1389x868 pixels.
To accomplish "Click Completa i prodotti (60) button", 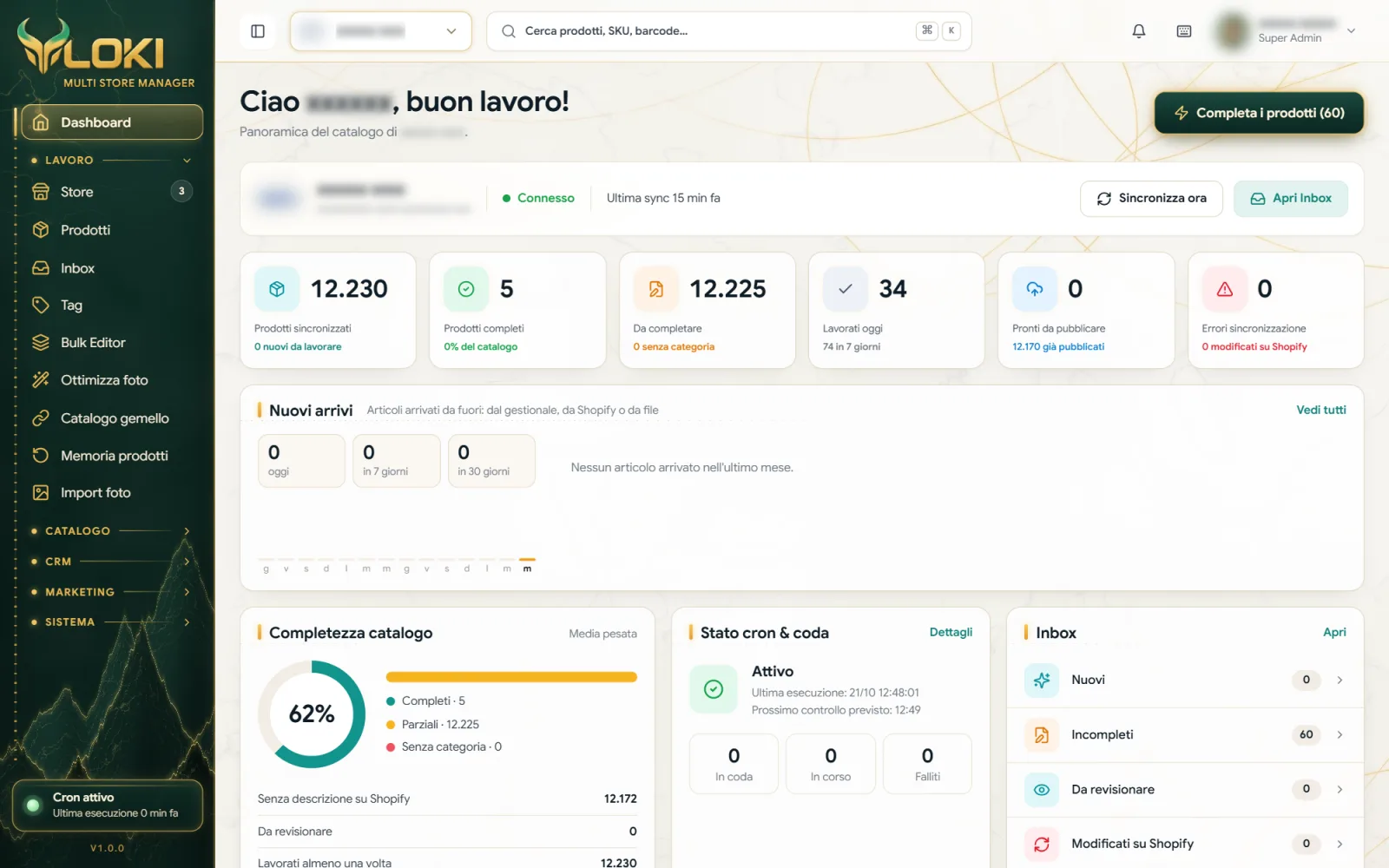I will pyautogui.click(x=1259, y=113).
